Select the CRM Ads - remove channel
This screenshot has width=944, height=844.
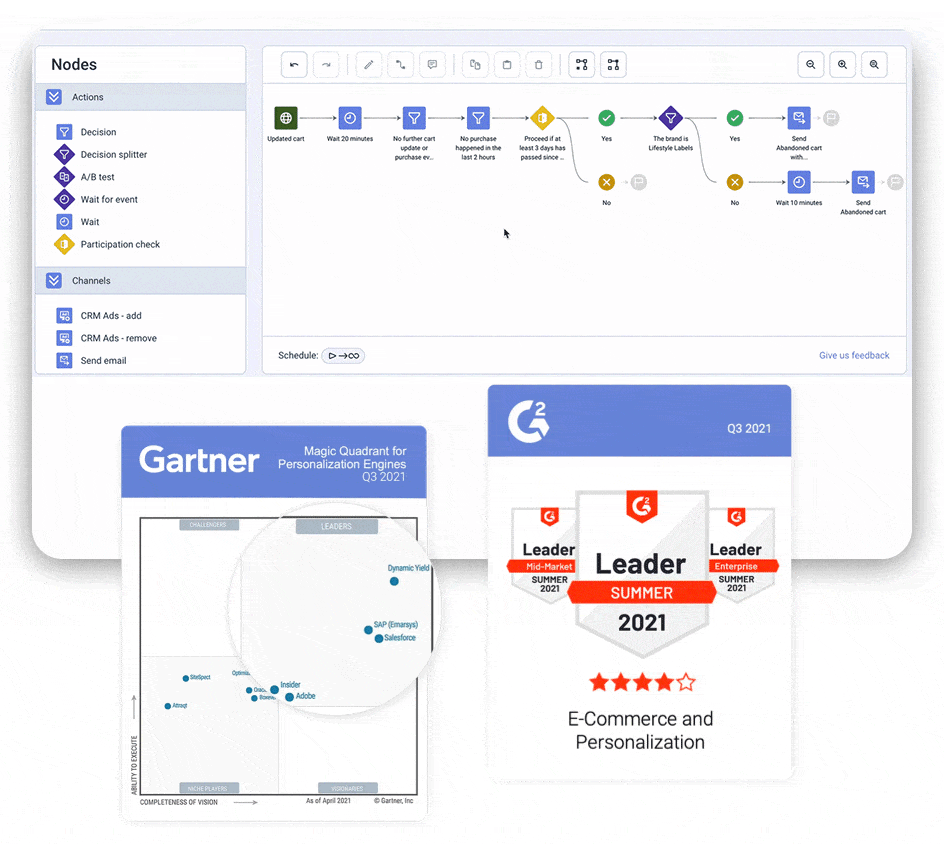point(107,338)
